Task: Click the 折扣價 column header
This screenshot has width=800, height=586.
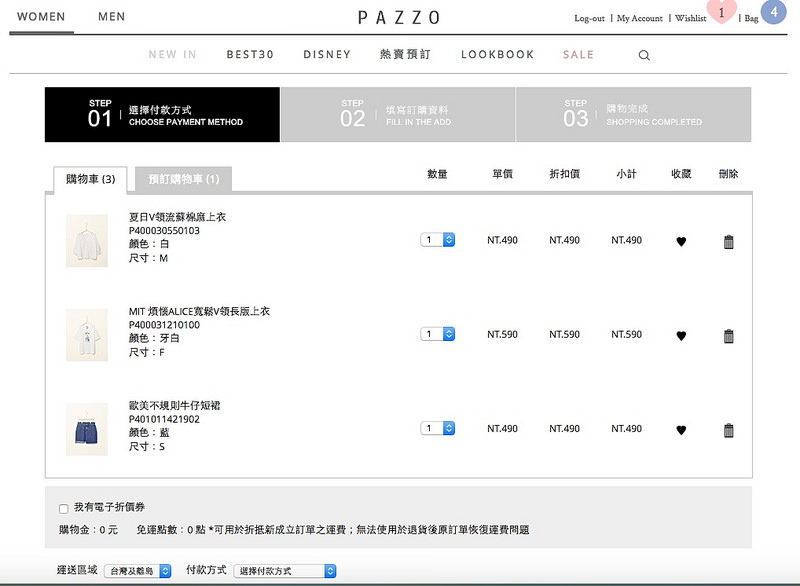Action: pos(565,174)
